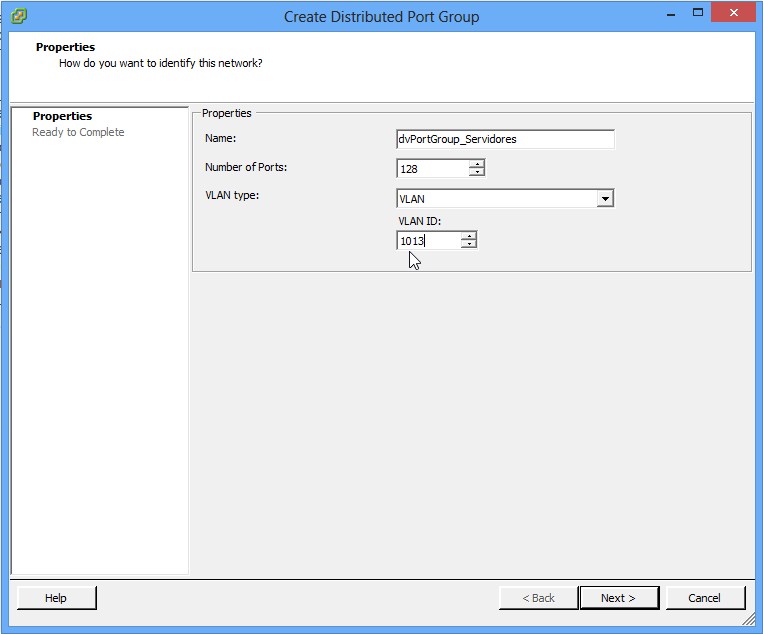Viewport: 763px width, 634px height.
Task: Click in the Name text field
Action: tap(505, 140)
